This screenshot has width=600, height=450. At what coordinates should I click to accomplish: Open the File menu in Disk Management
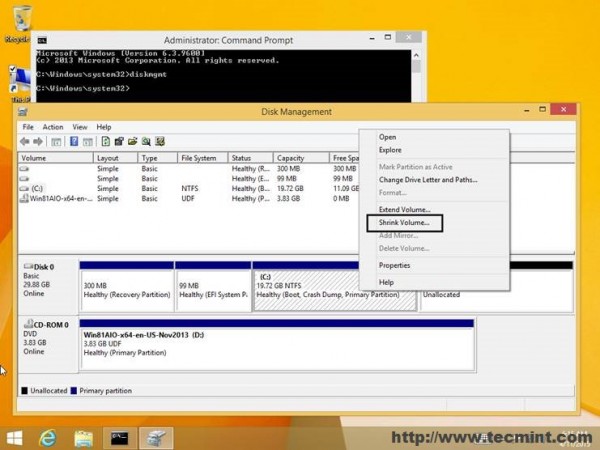coord(28,127)
